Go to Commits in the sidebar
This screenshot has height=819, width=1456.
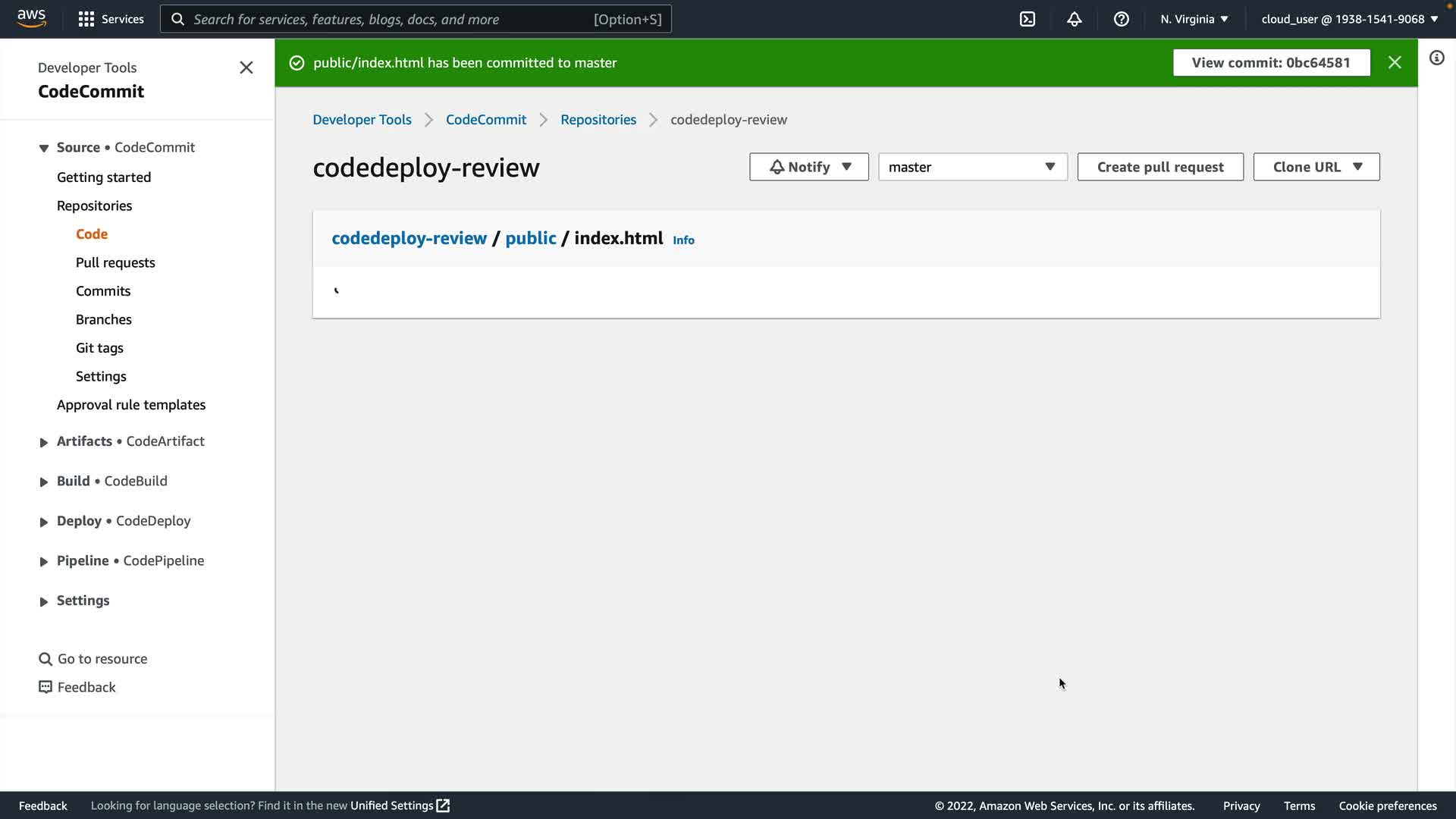pos(103,291)
